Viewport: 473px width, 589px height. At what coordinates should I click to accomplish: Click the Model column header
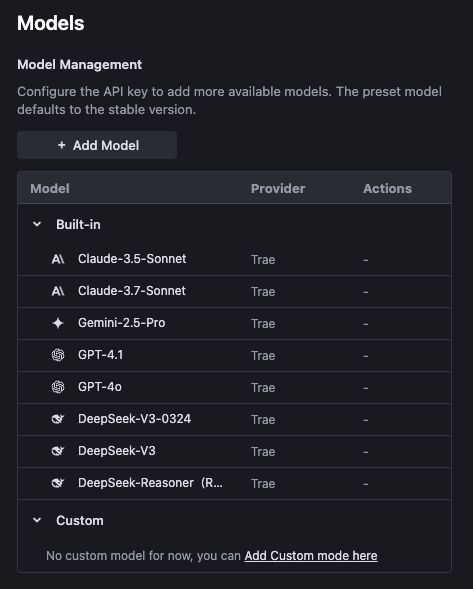click(50, 189)
